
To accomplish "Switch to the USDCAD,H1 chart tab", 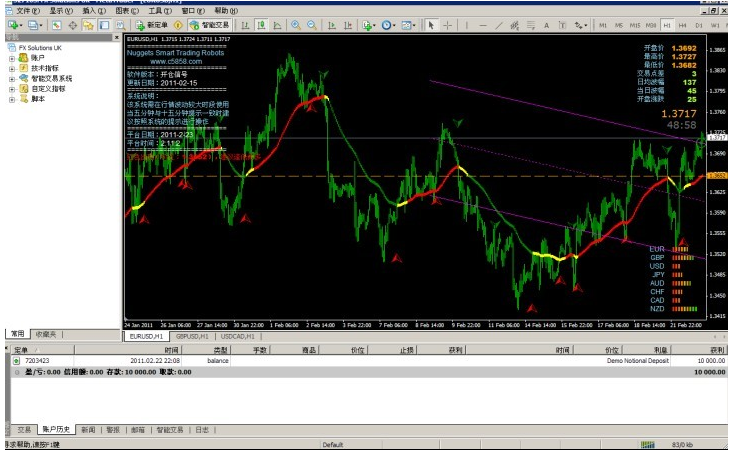I will pyautogui.click(x=237, y=336).
